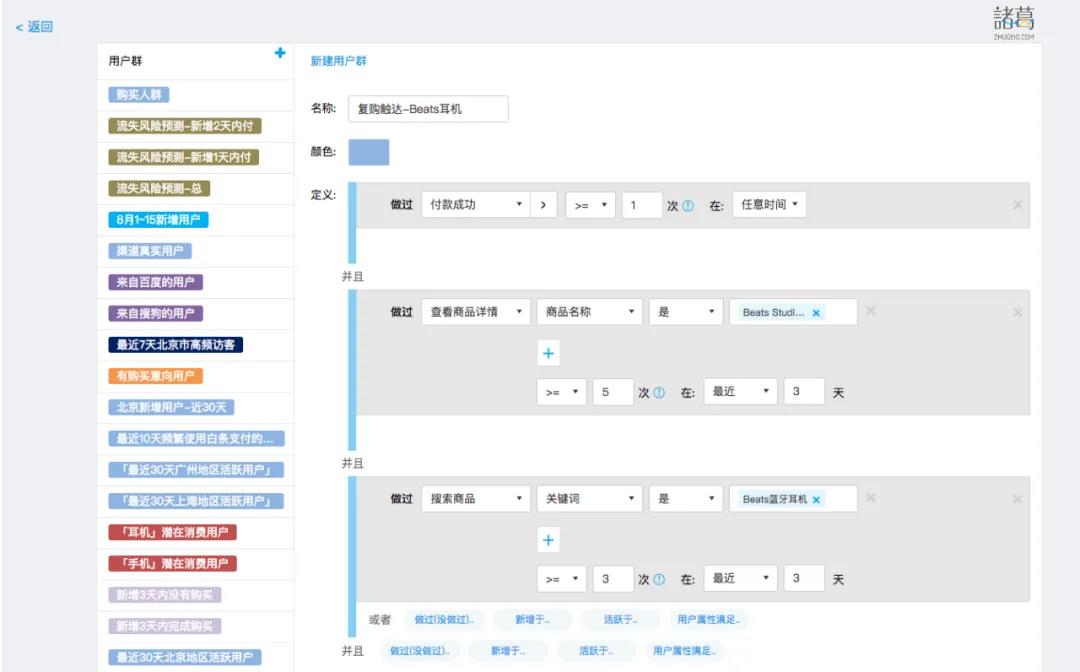The image size is (1080, 672).
Task: Remove the Beats蓝牙耳机 keyword tag
Action: [x=816, y=500]
